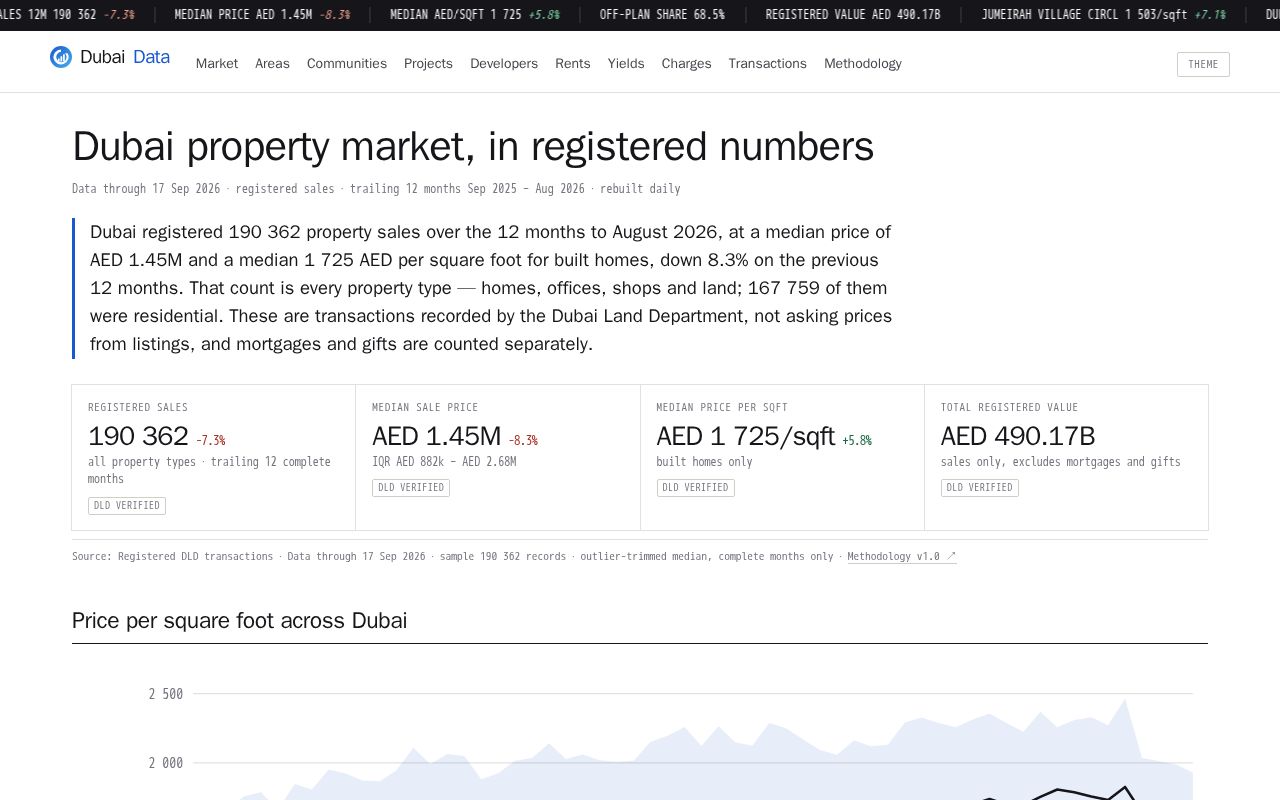Select the AED 1.45M median price figure

436,436
